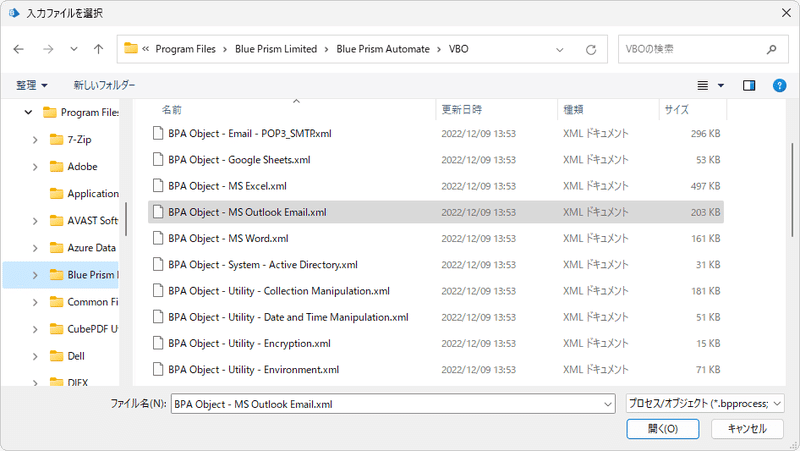The width and height of the screenshot is (800, 451).
Task: Expand the CubePDF folder node
Action: click(35, 329)
